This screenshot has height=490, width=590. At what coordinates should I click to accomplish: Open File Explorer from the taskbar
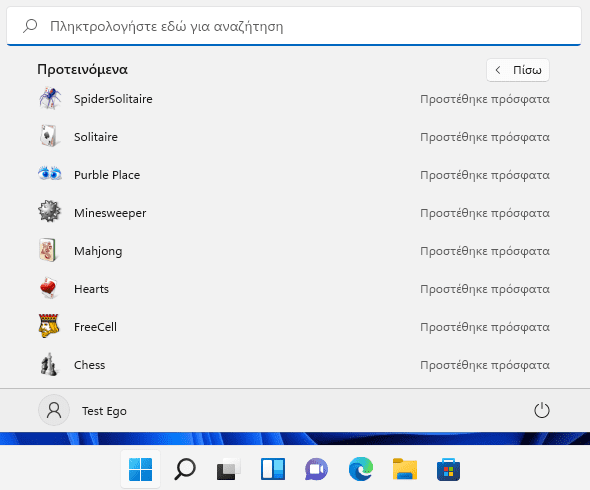[405, 469]
